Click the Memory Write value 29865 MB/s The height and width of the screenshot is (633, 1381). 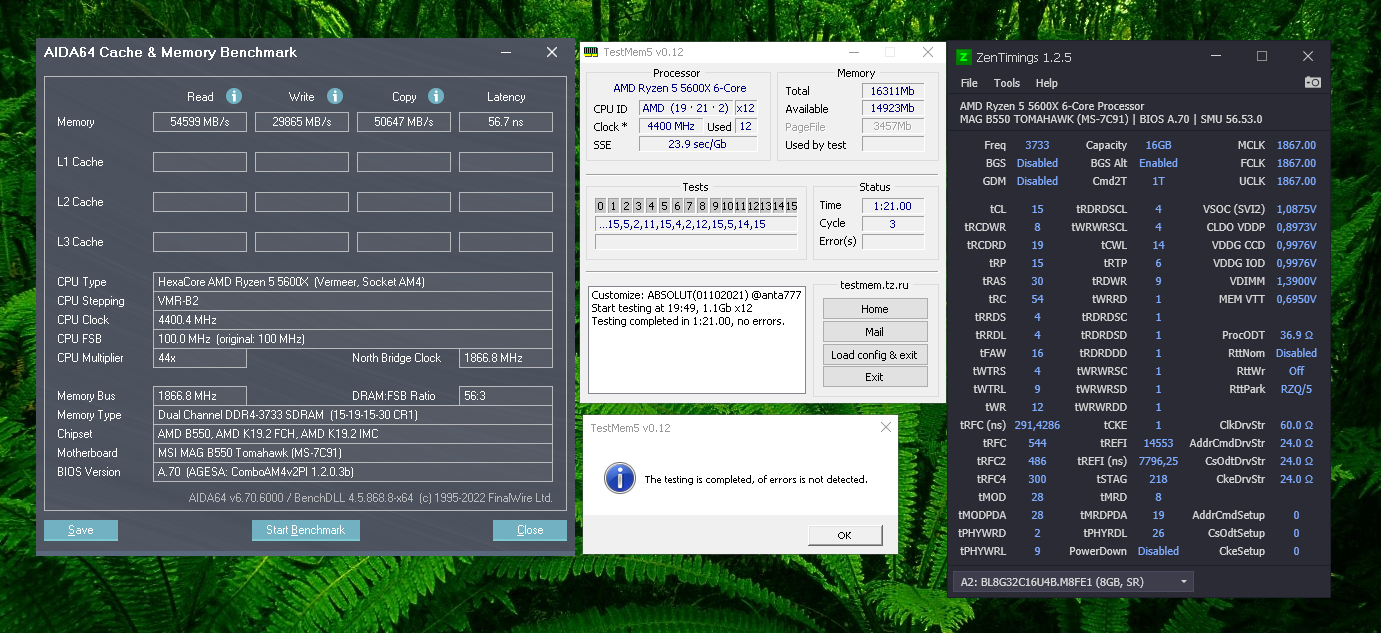(302, 122)
